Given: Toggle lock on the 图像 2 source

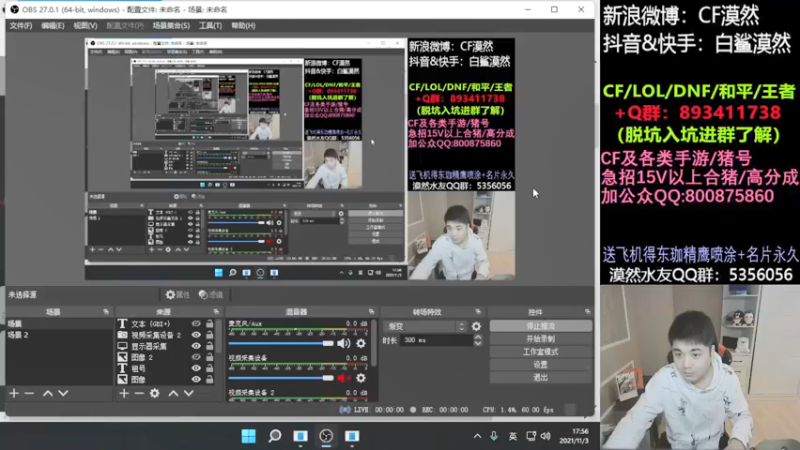Looking at the screenshot, I should tap(210, 357).
